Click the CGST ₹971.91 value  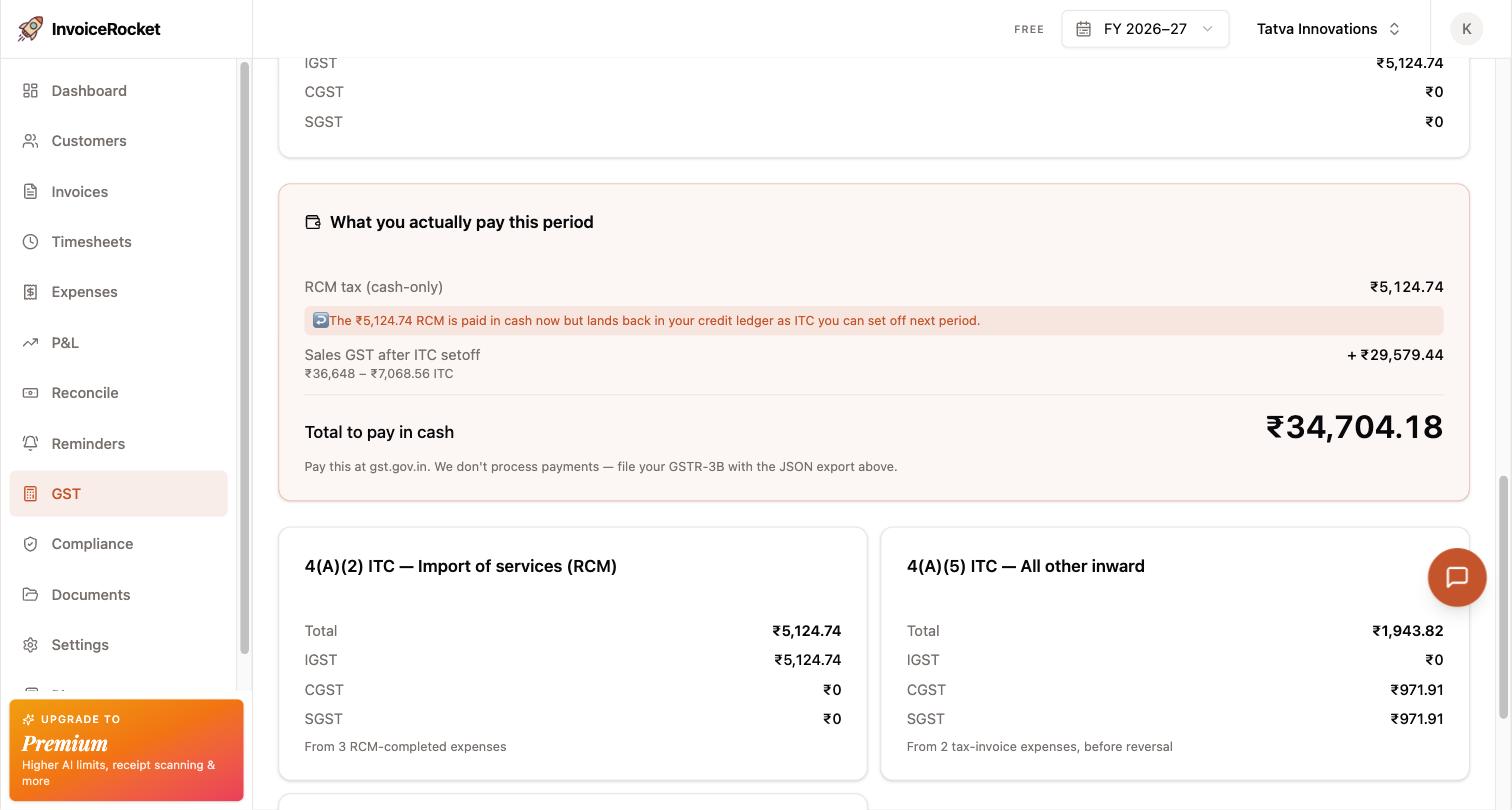[1417, 690]
